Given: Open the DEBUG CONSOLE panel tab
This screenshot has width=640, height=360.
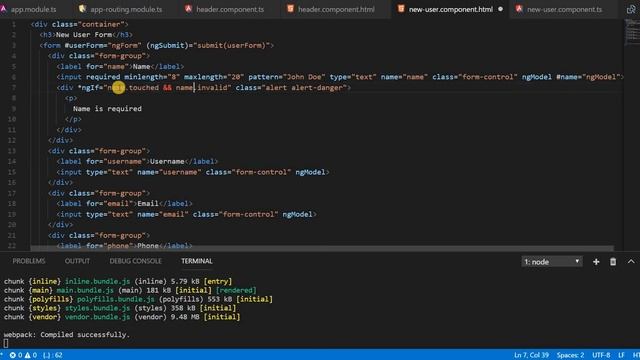Looking at the screenshot, I should 136,261.
